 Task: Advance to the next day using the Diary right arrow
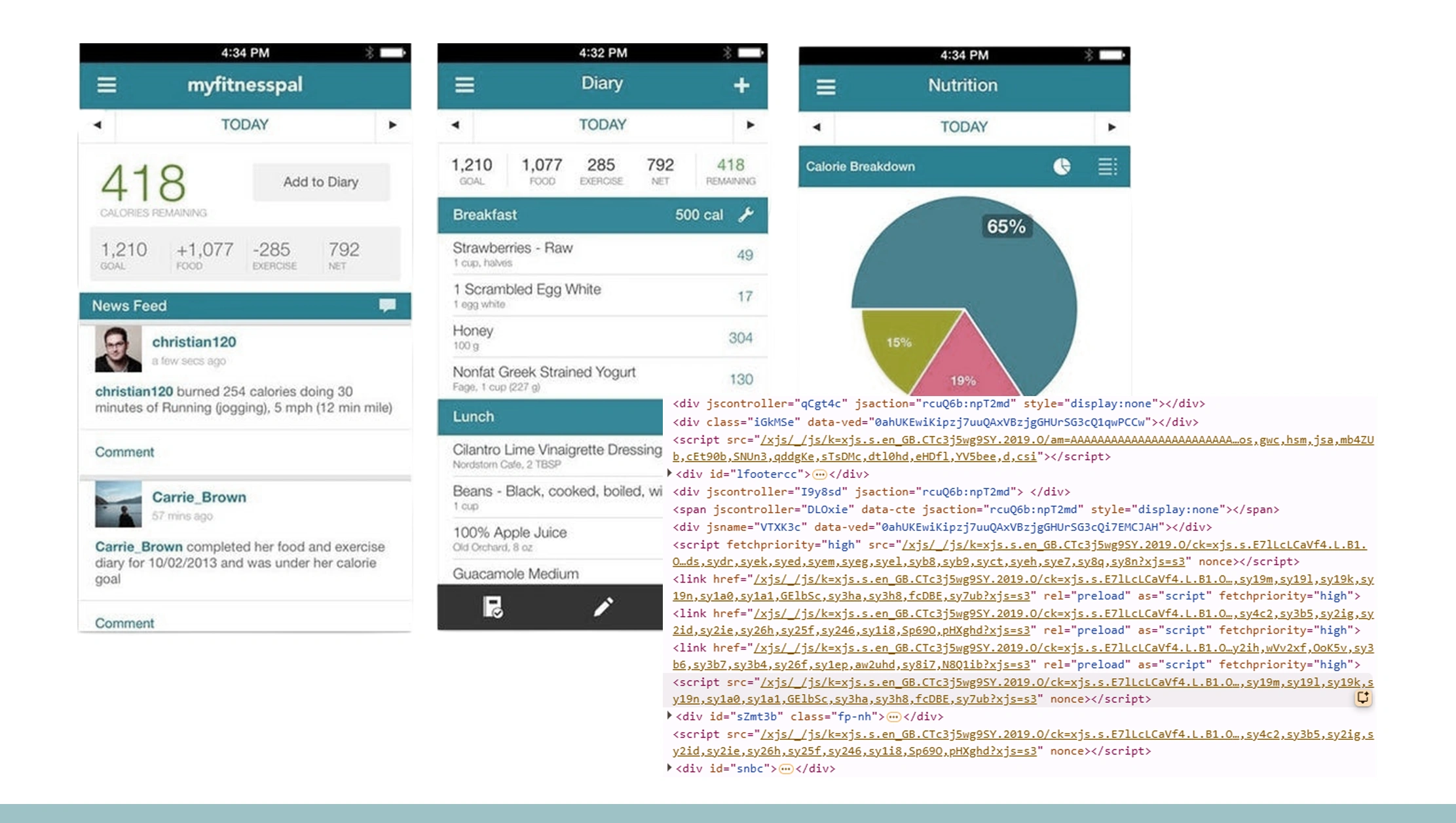[x=749, y=124]
